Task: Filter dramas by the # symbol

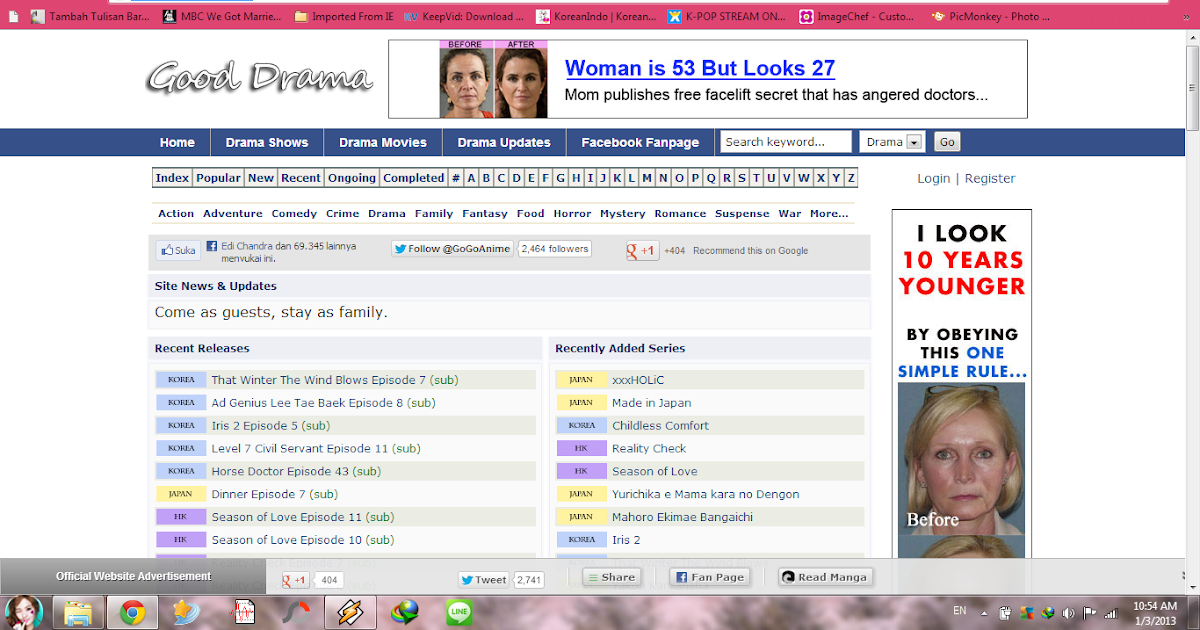Action: (456, 178)
